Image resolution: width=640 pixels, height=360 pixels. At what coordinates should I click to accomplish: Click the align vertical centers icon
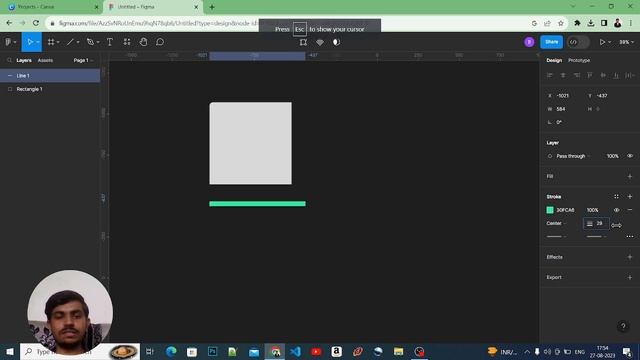coord(603,76)
